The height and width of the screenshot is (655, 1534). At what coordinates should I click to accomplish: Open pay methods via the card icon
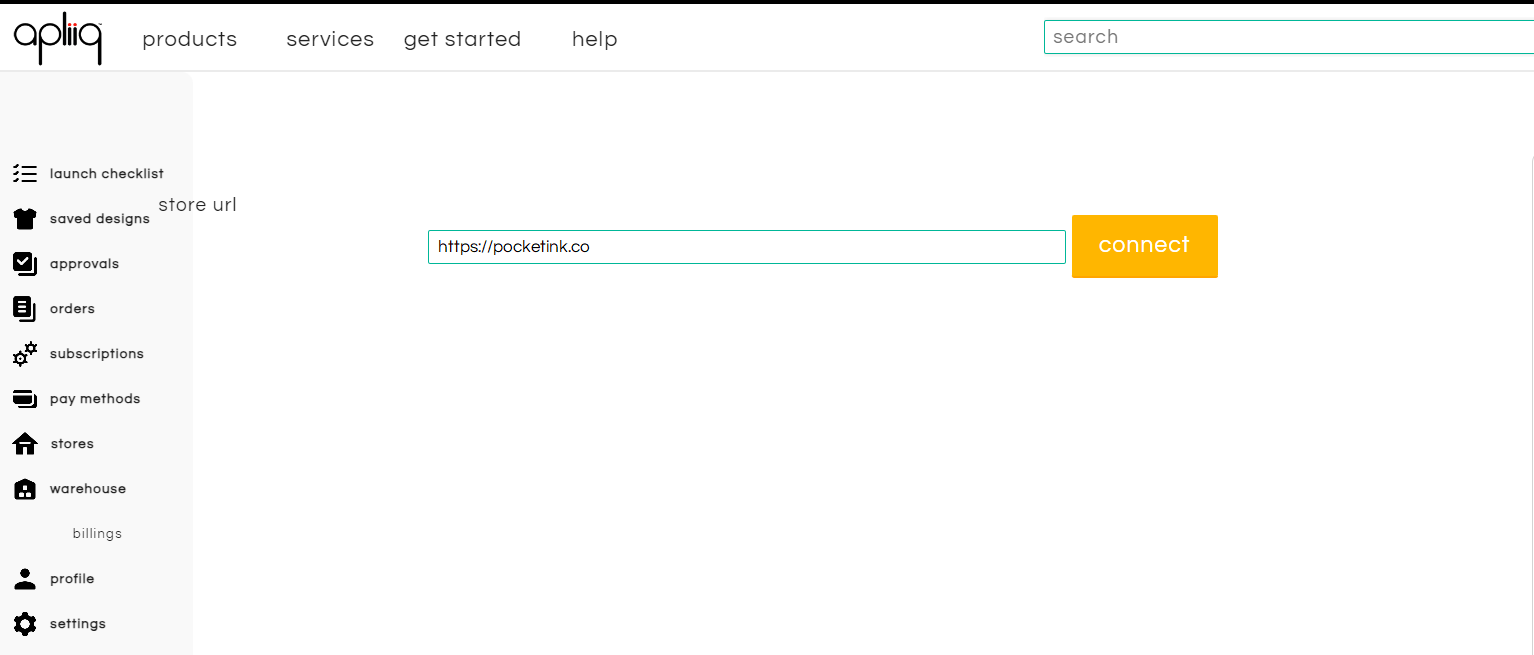(24, 398)
